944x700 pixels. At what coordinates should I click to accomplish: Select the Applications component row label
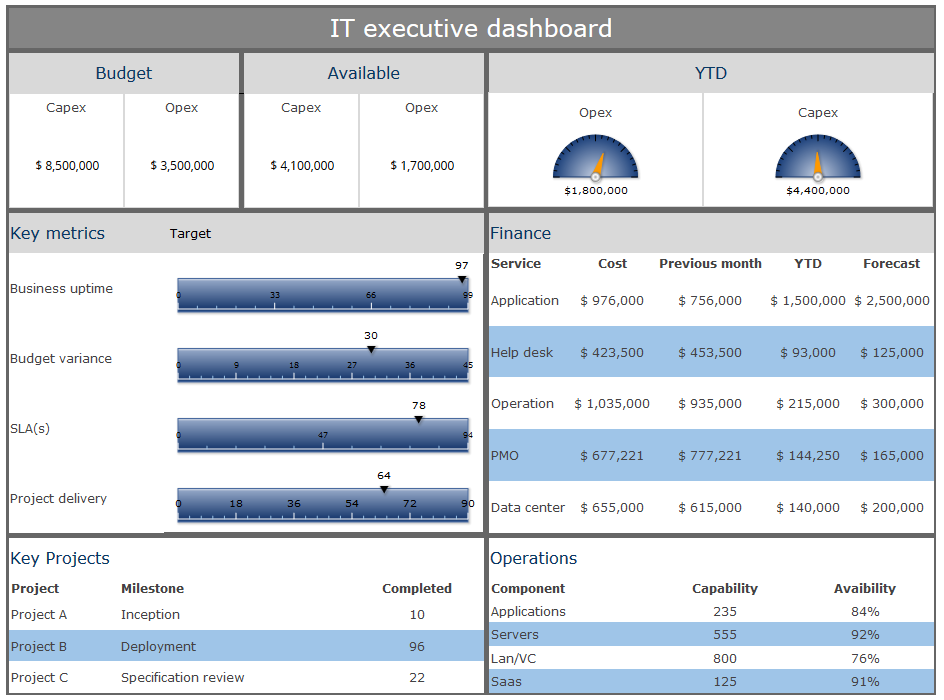(x=528, y=612)
